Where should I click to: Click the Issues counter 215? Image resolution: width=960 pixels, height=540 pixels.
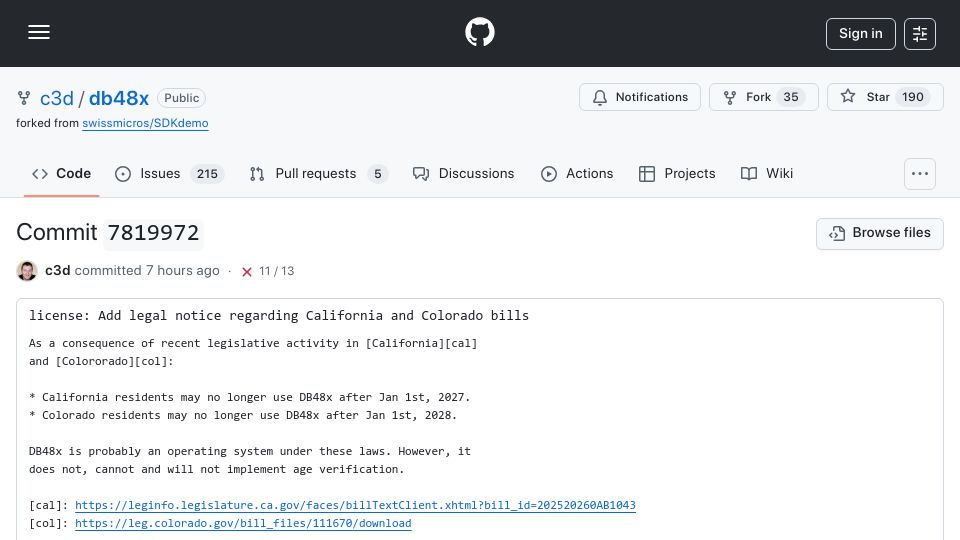[x=207, y=174]
